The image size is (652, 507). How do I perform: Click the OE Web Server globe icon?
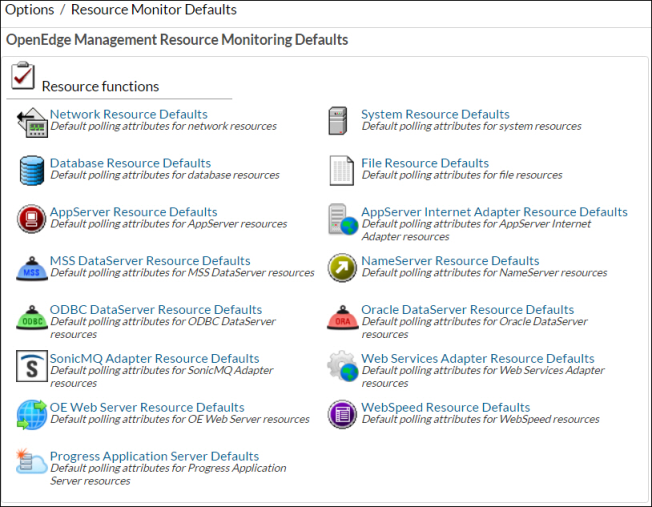click(x=32, y=415)
